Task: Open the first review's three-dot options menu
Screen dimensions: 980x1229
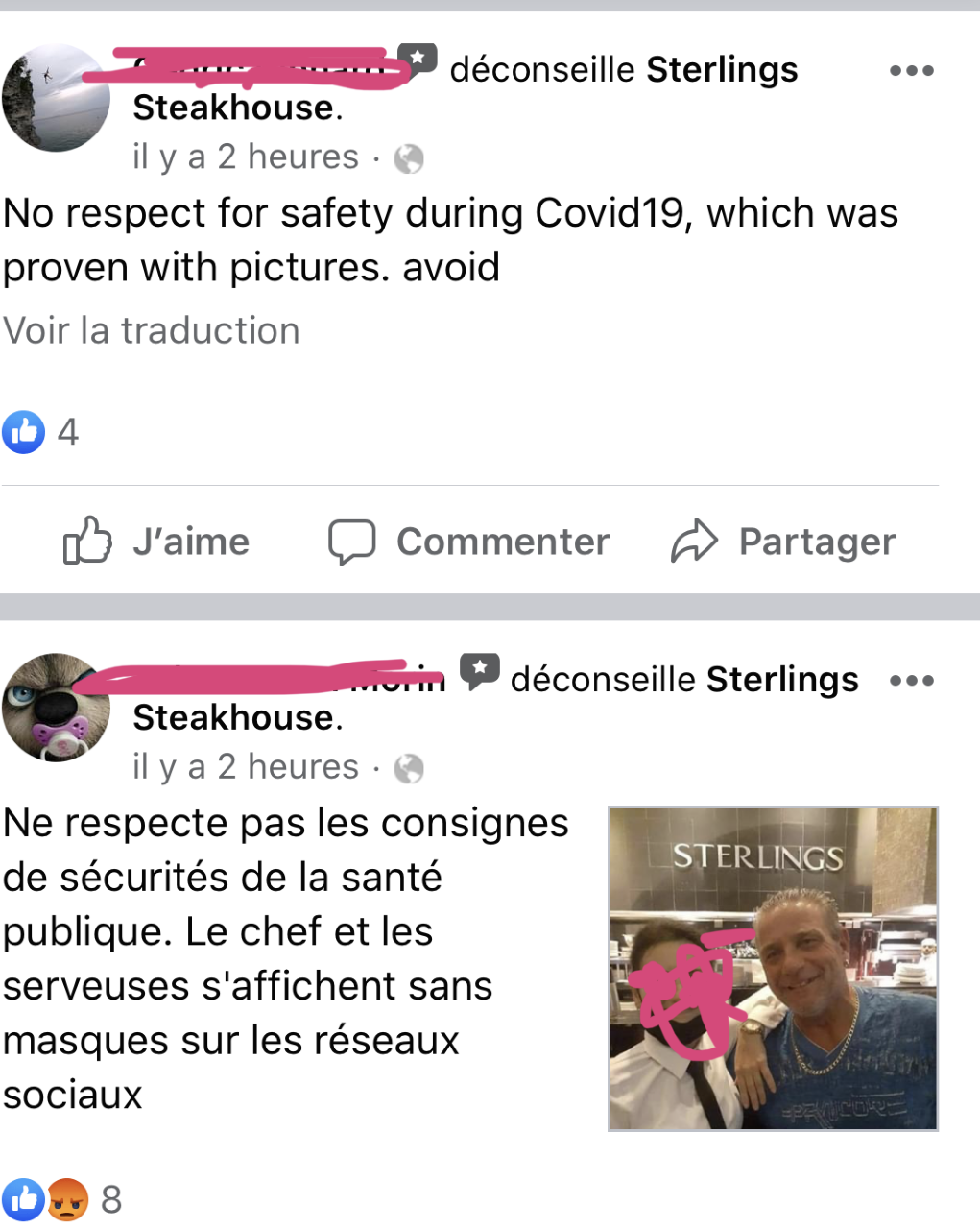Action: point(911,71)
